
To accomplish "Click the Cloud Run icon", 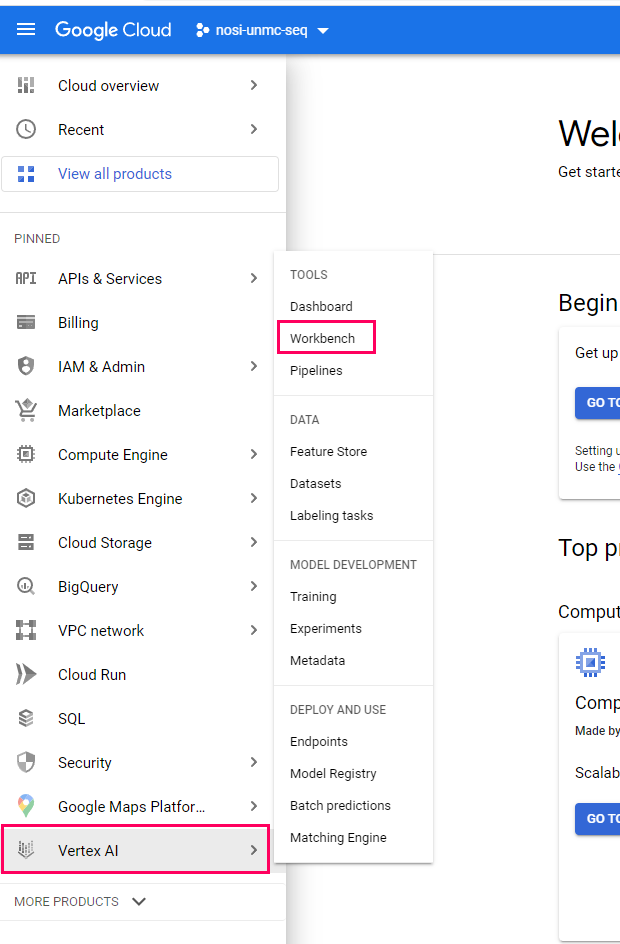I will point(26,674).
